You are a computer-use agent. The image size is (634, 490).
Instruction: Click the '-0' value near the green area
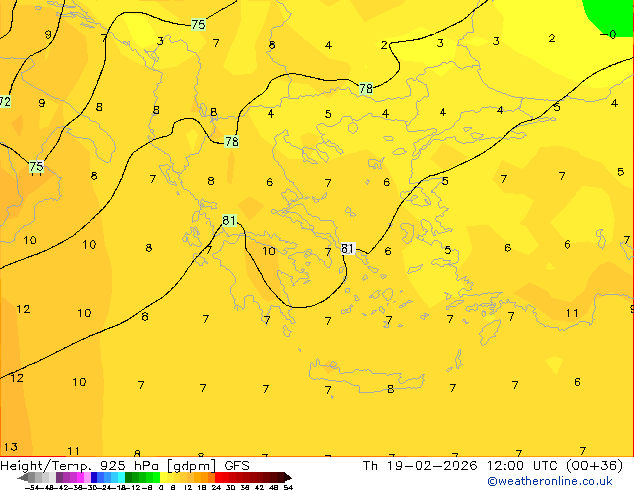tap(608, 35)
